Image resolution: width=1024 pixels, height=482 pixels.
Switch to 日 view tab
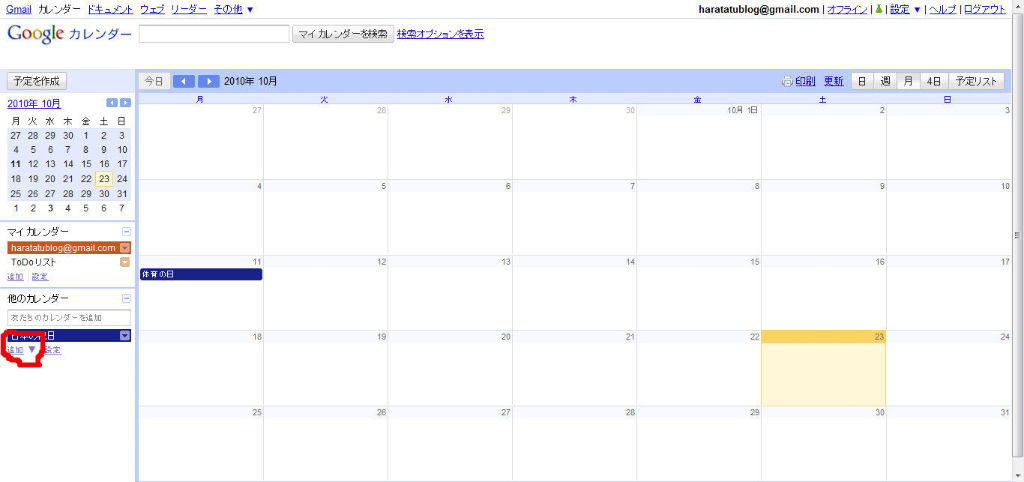pyautogui.click(x=863, y=82)
